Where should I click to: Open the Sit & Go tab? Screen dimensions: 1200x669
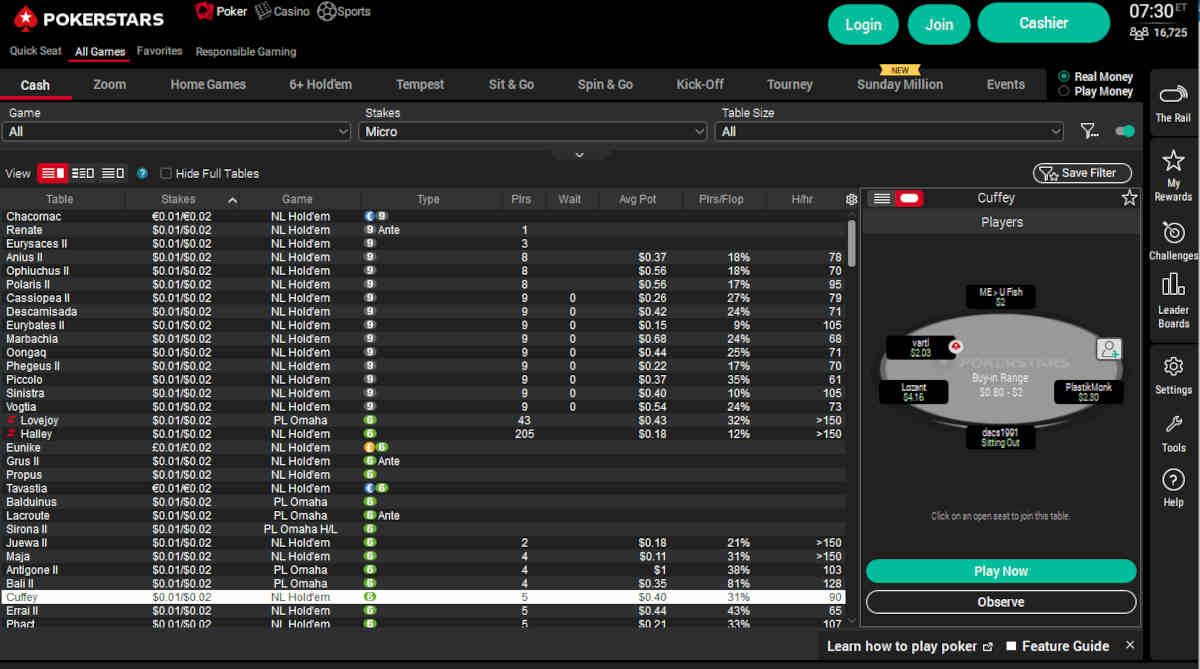tap(511, 85)
